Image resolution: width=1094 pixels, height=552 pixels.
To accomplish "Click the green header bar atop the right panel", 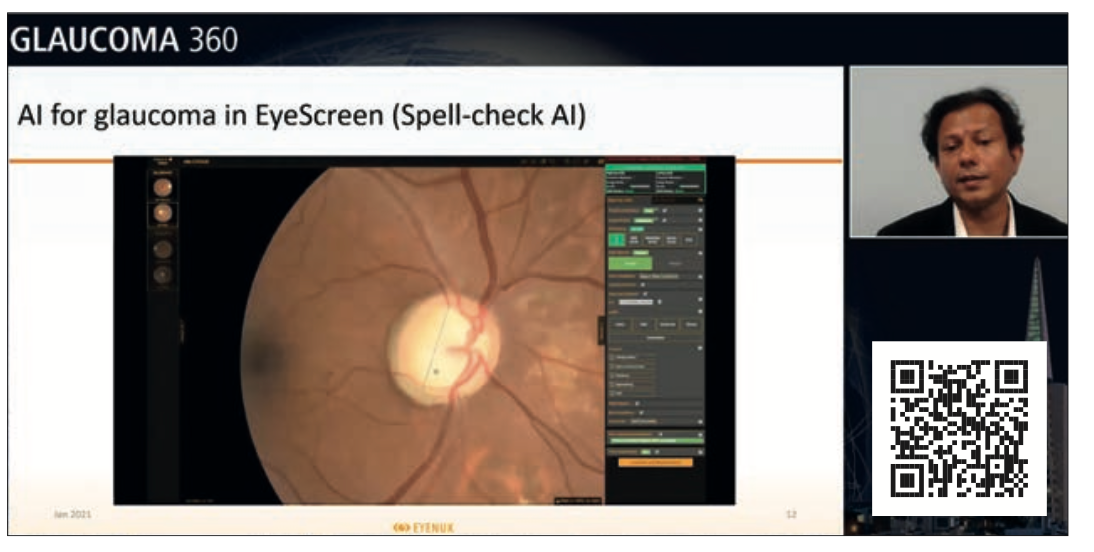I will pyautogui.click(x=655, y=167).
